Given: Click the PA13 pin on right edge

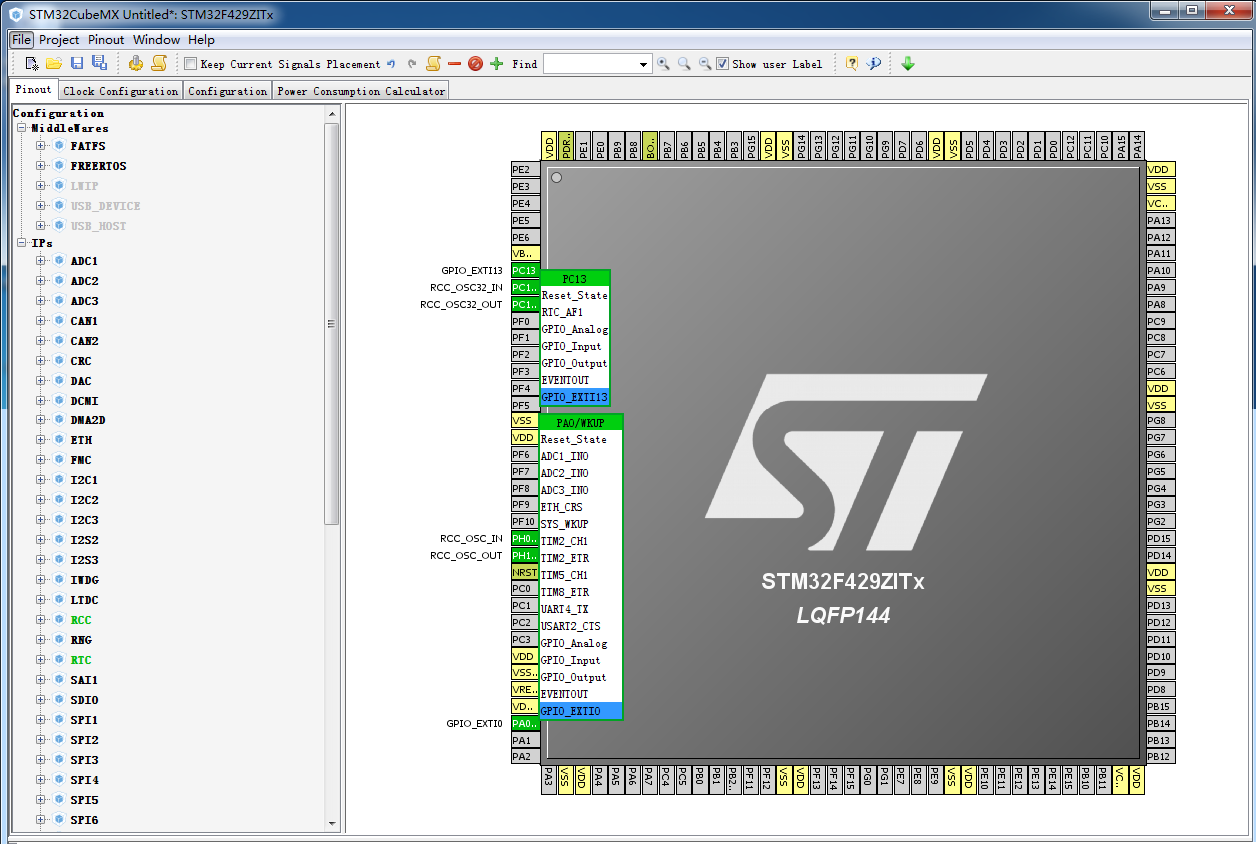Looking at the screenshot, I should (x=1160, y=220).
